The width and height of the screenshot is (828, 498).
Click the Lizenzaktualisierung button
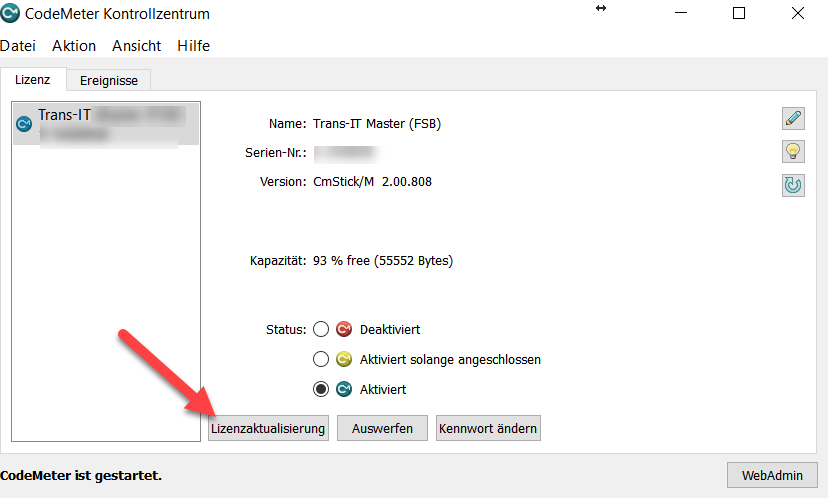tap(268, 428)
